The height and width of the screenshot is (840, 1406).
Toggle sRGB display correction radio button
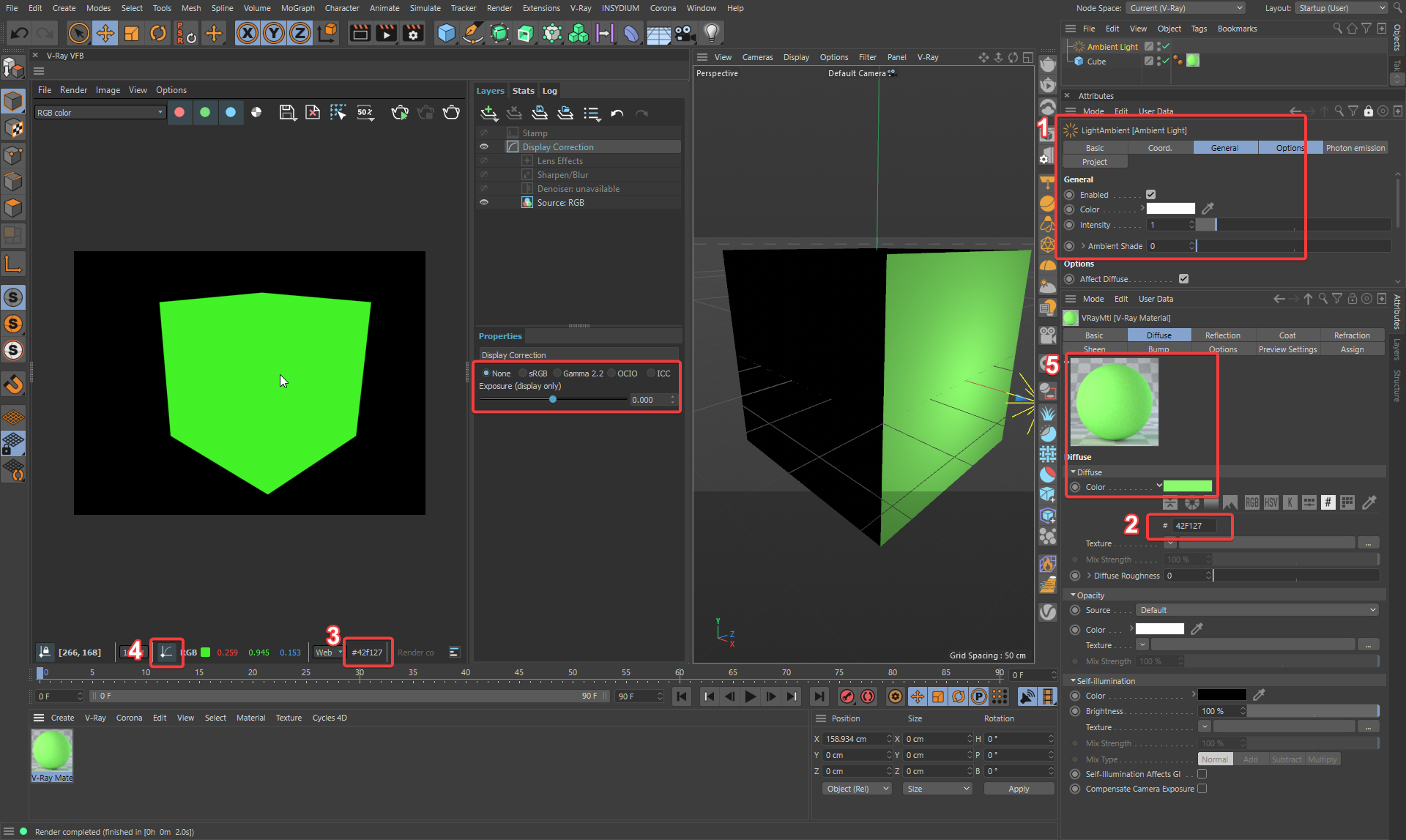click(x=525, y=373)
